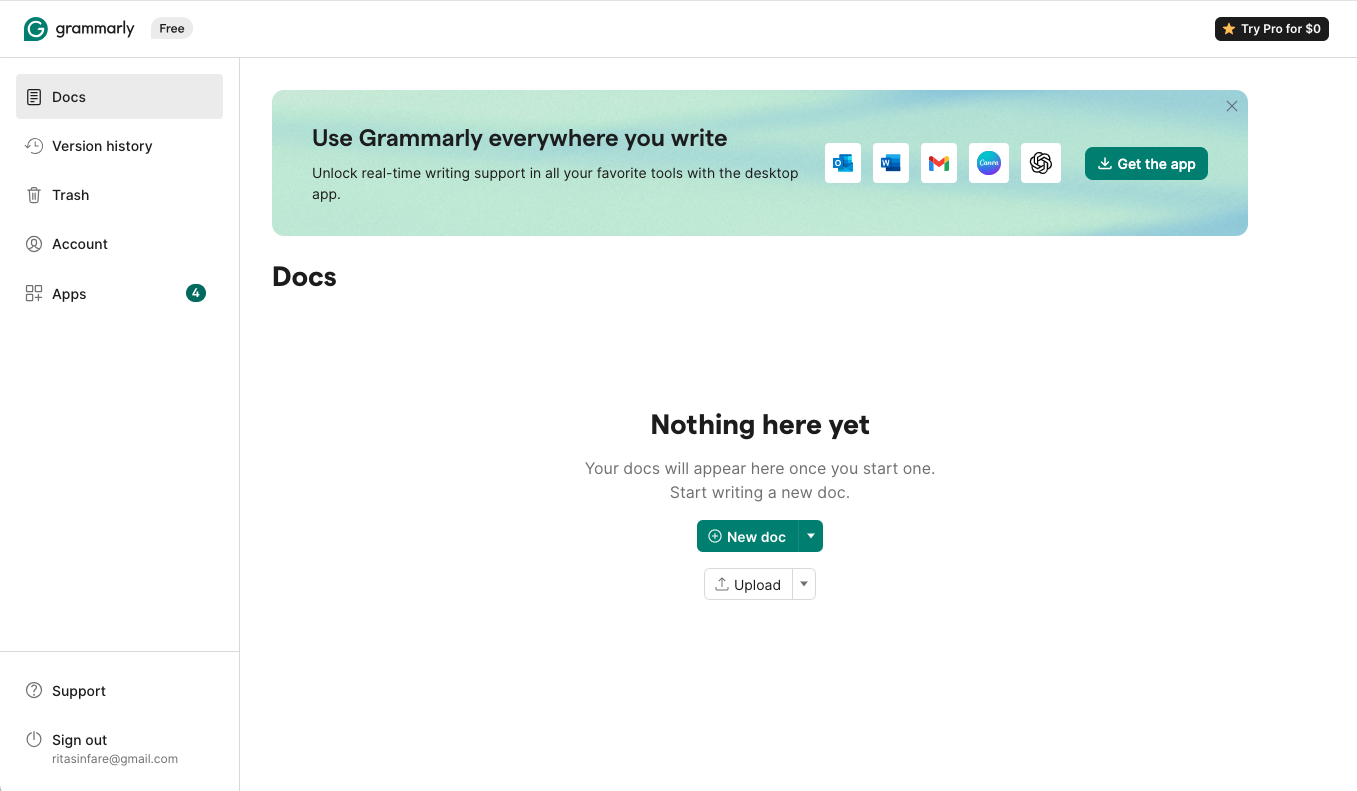The width and height of the screenshot is (1357, 791).
Task: Select Docs in the sidebar
Action: [69, 97]
